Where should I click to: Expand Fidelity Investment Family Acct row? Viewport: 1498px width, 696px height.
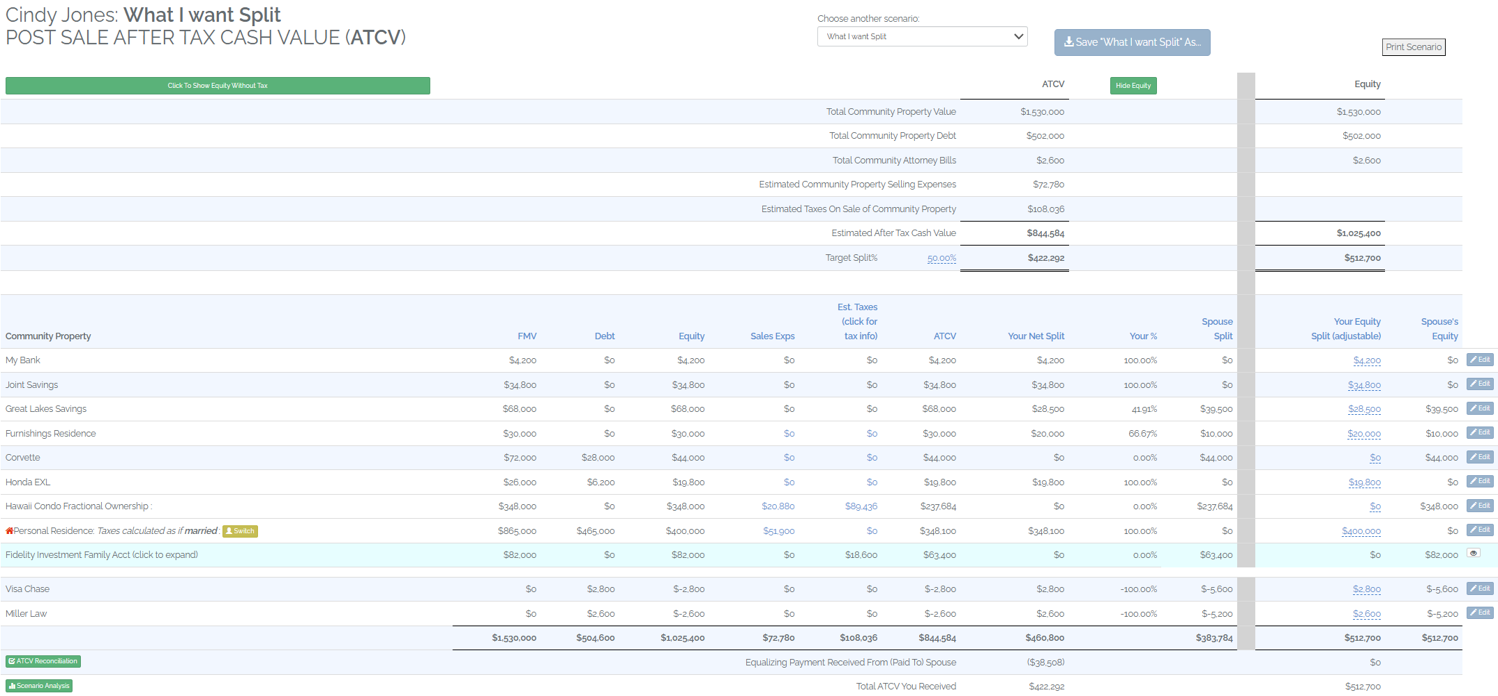tap(101, 555)
